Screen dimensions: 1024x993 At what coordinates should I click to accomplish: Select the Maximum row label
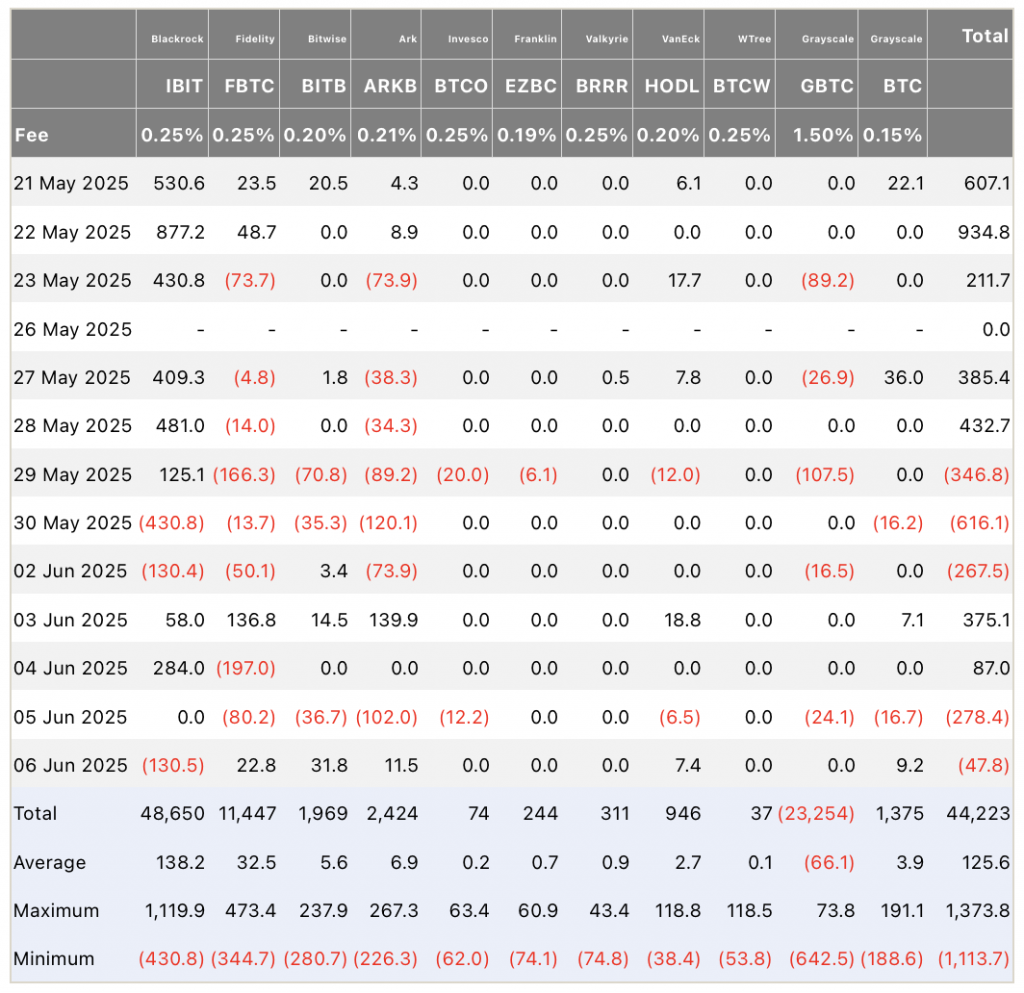56,911
